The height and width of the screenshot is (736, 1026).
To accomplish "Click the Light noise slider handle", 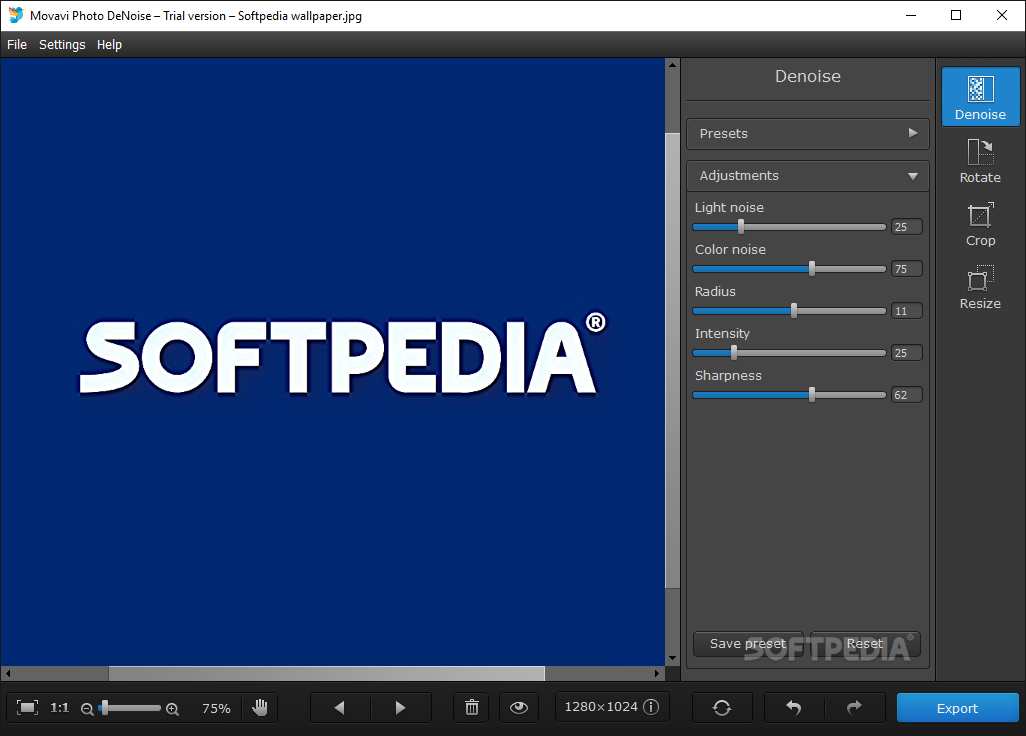I will point(741,226).
